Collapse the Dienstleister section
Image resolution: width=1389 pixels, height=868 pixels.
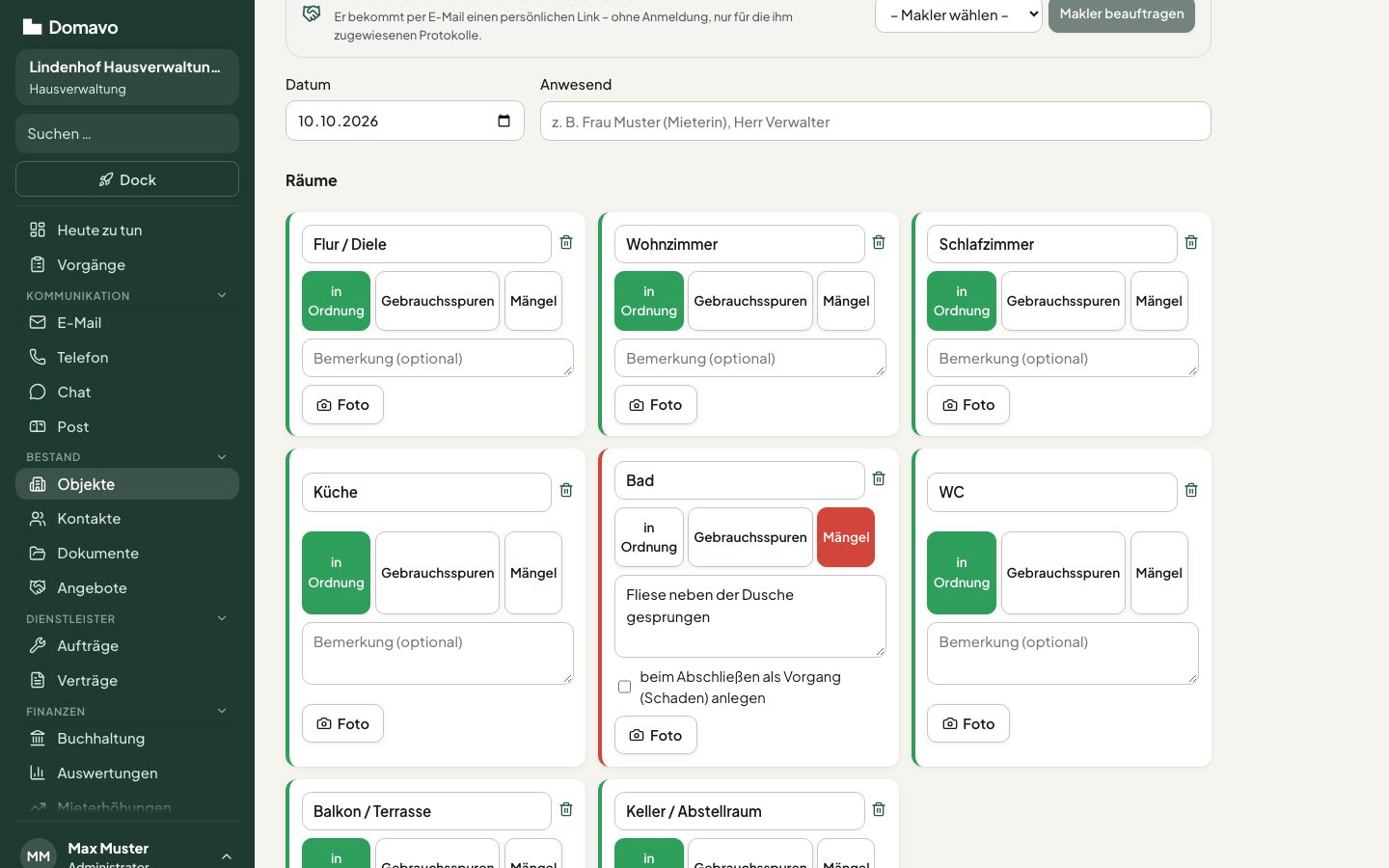coord(127,618)
